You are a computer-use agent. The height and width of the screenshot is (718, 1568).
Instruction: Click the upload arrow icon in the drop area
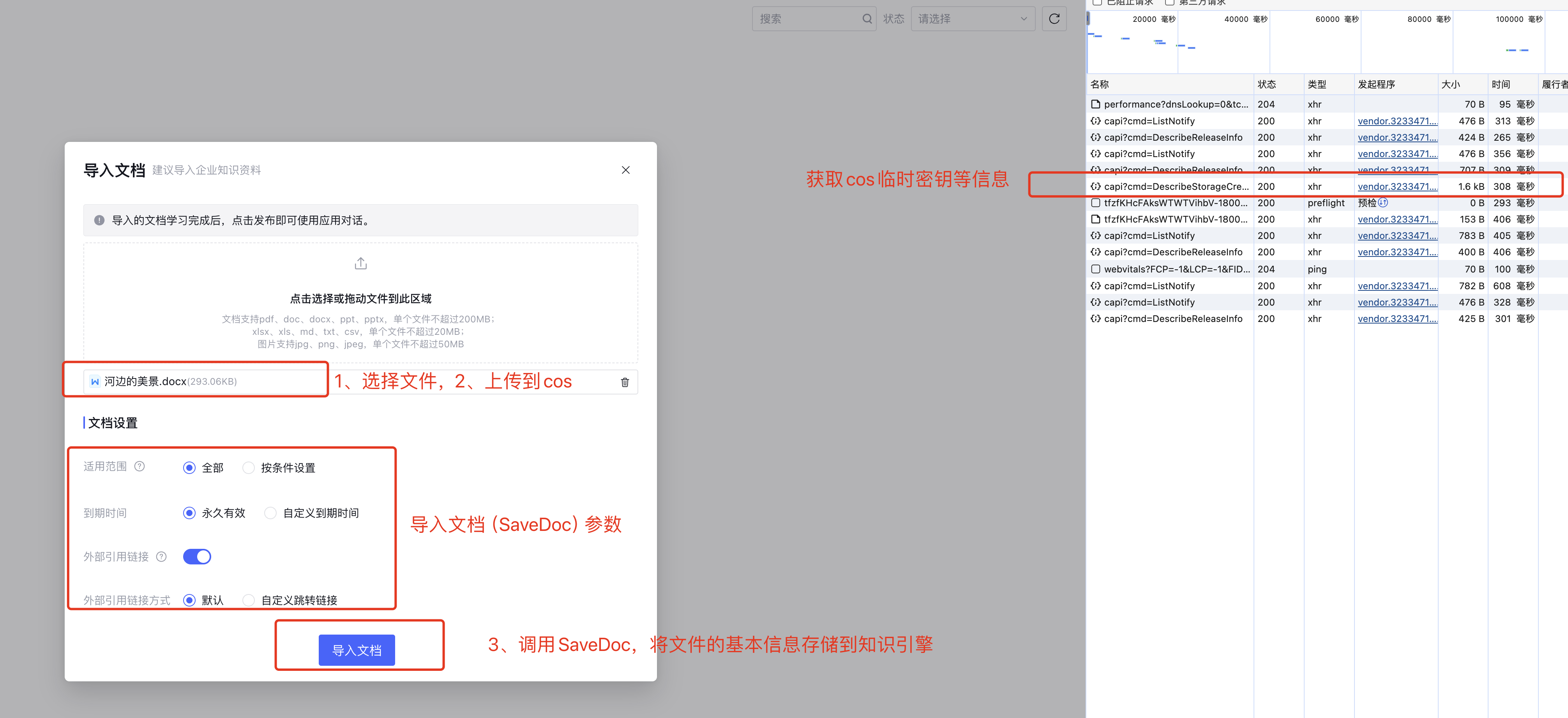360,264
